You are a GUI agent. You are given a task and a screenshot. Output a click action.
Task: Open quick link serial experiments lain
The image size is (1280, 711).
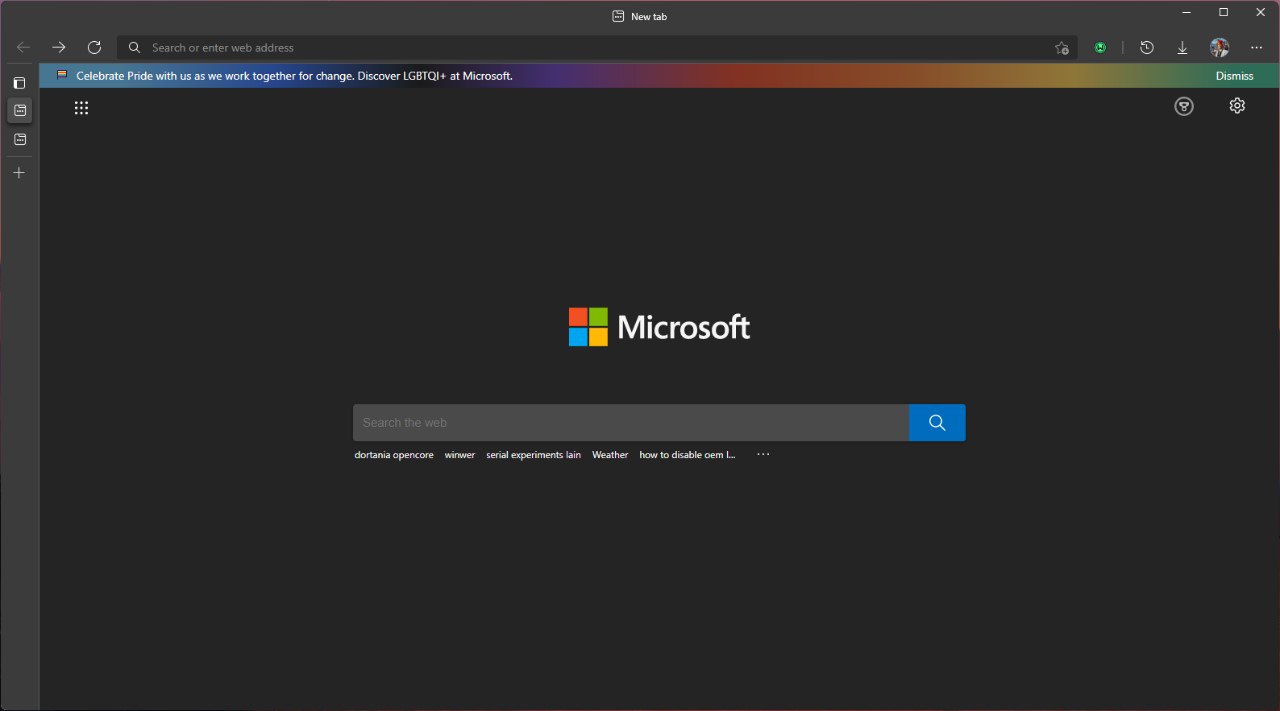coord(533,454)
